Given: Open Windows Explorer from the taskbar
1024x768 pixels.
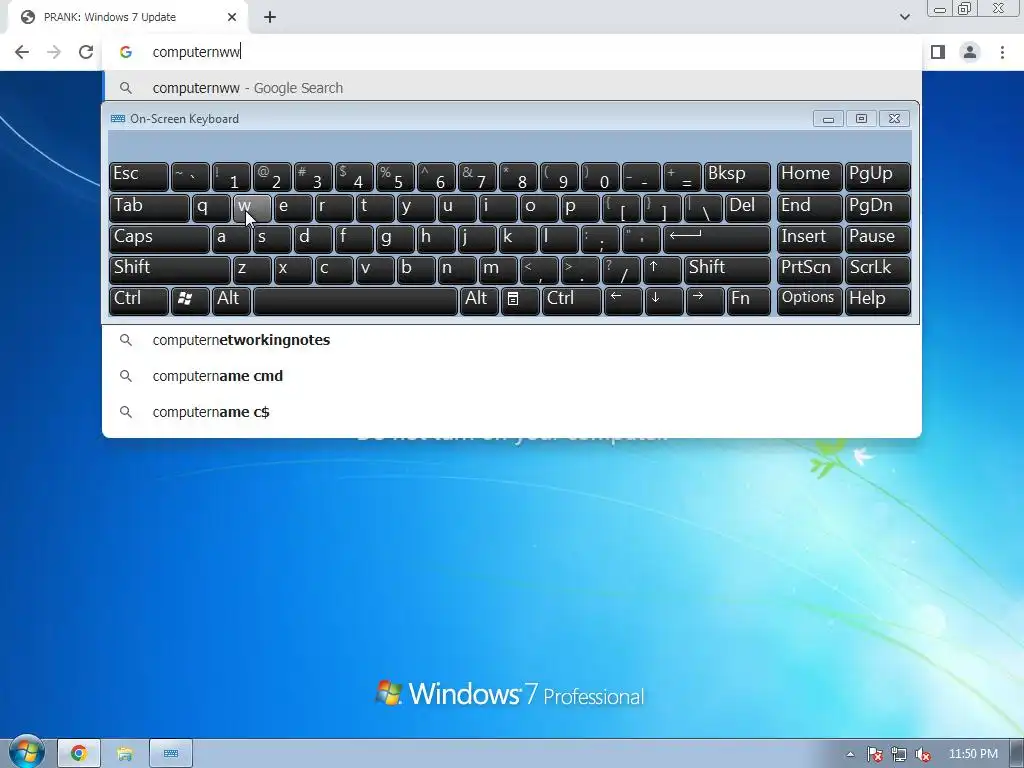Looking at the screenshot, I should (x=125, y=754).
